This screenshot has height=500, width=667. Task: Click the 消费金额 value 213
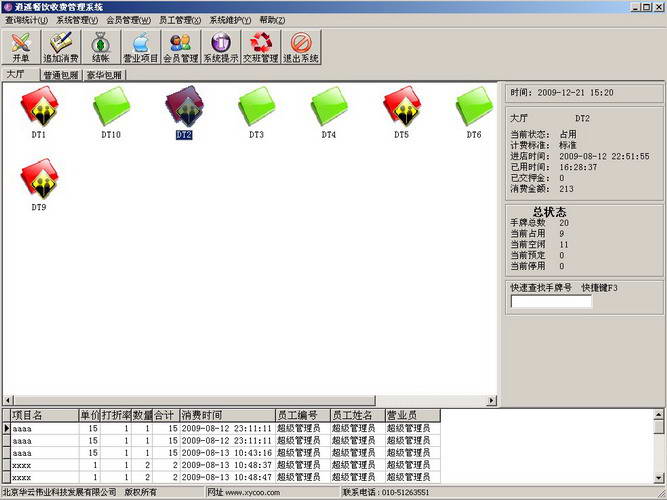point(567,189)
